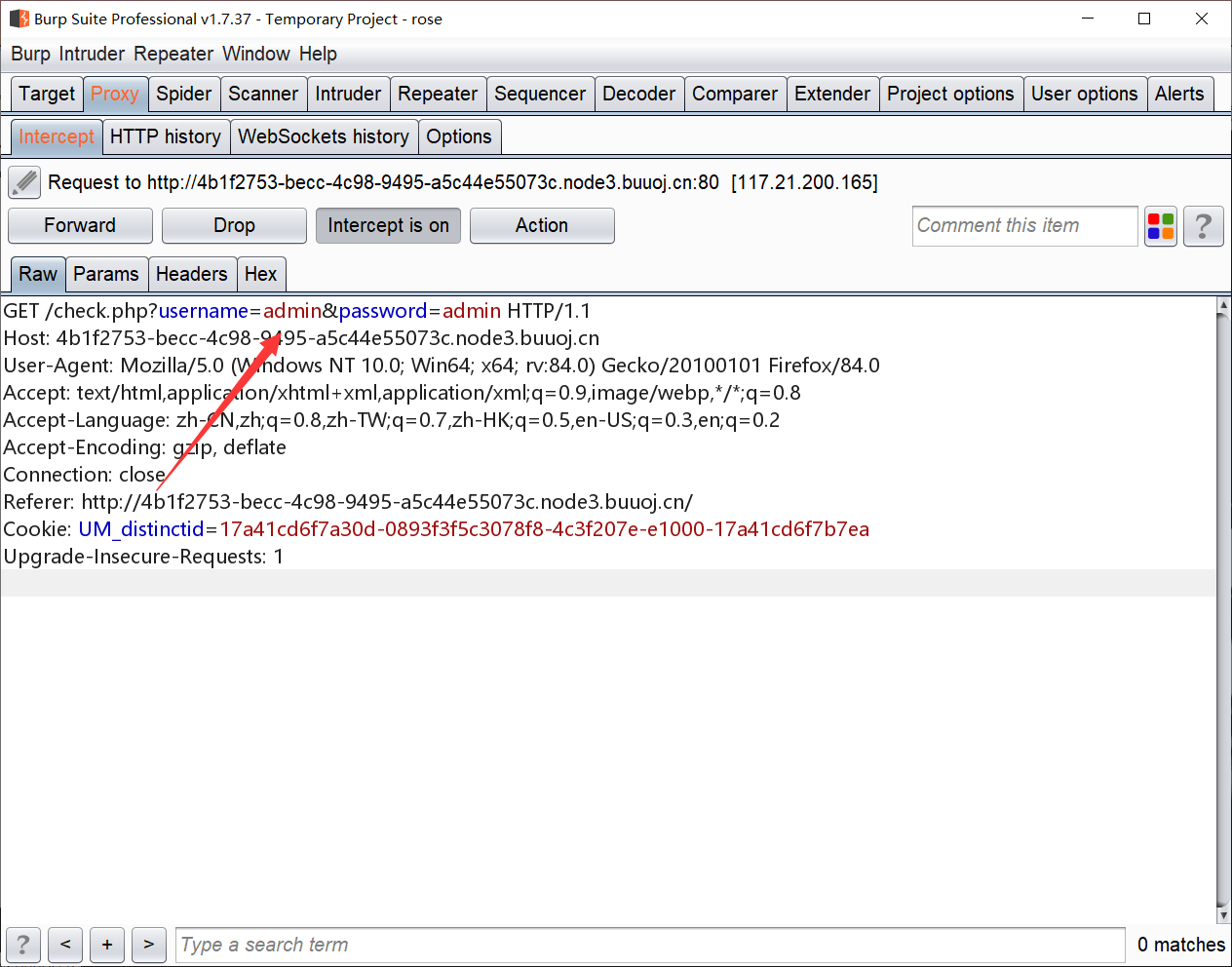Click the password parameter in request line
This screenshot has width=1232, height=967.
[383, 311]
